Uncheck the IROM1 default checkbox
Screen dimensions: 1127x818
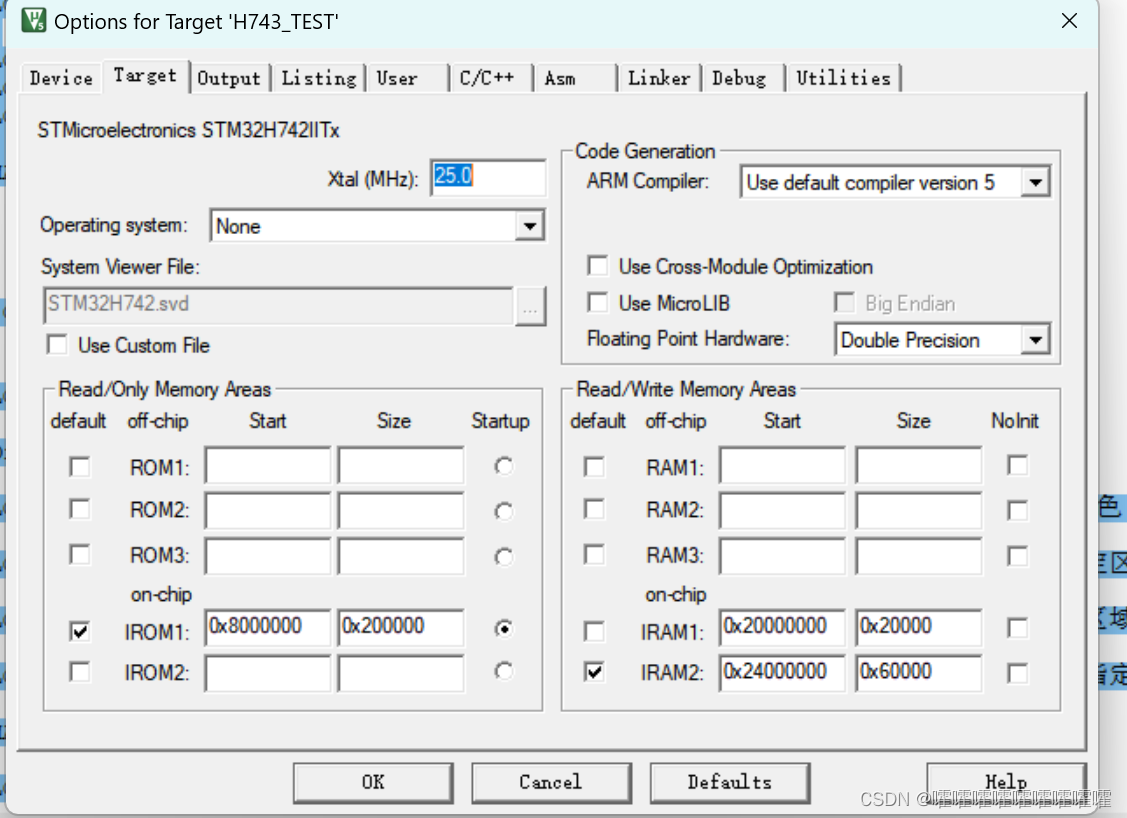tap(80, 631)
